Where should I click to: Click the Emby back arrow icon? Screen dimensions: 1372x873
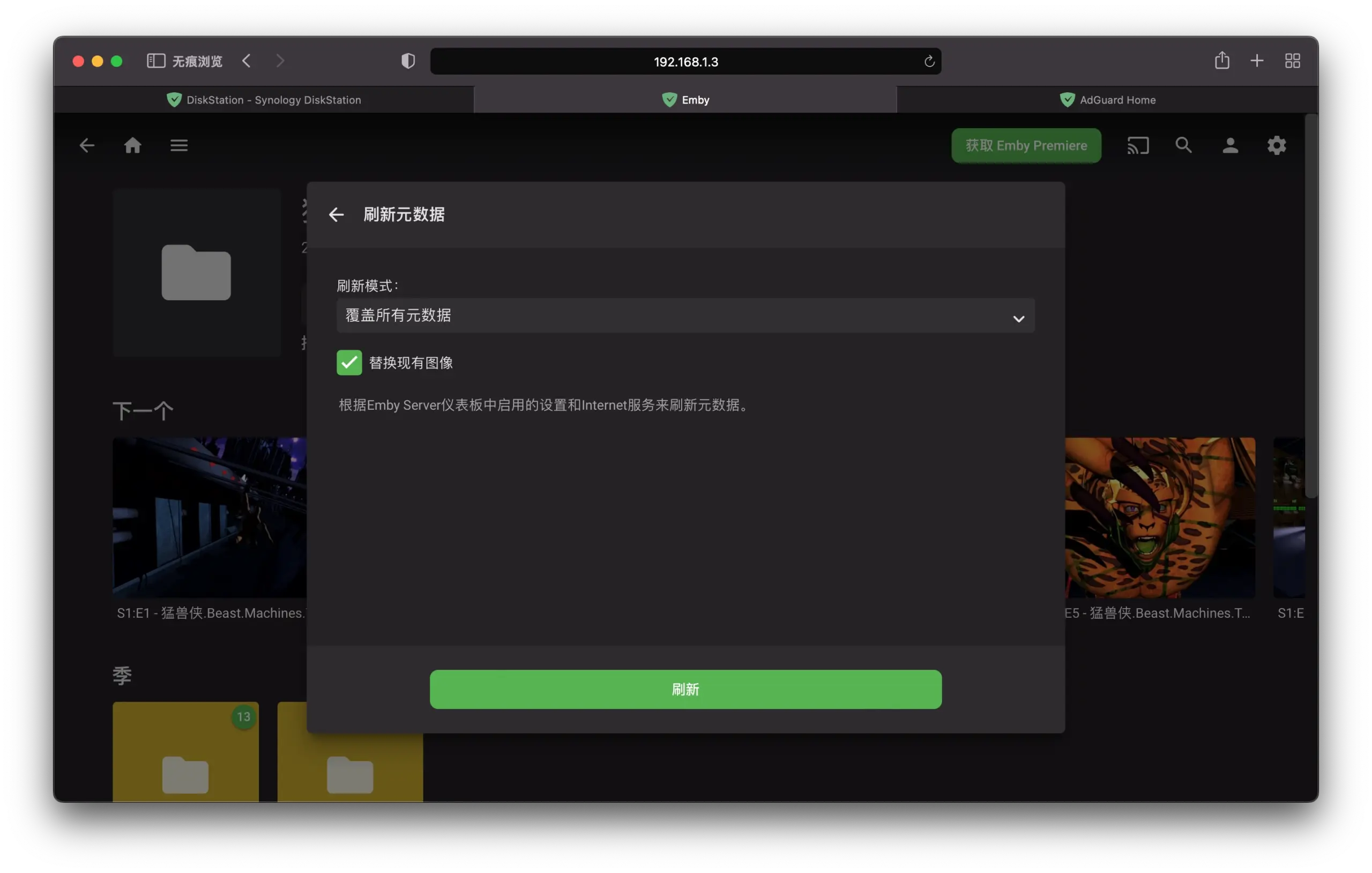pyautogui.click(x=87, y=145)
